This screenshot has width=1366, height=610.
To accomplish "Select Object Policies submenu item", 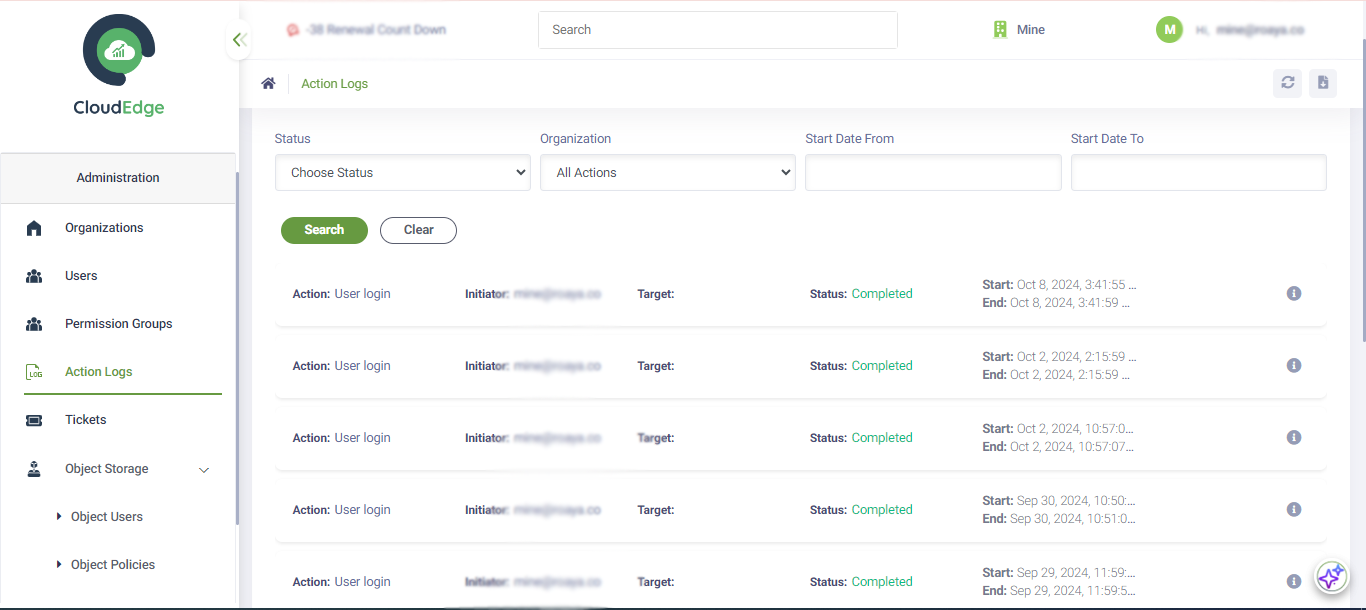I will pos(113,565).
